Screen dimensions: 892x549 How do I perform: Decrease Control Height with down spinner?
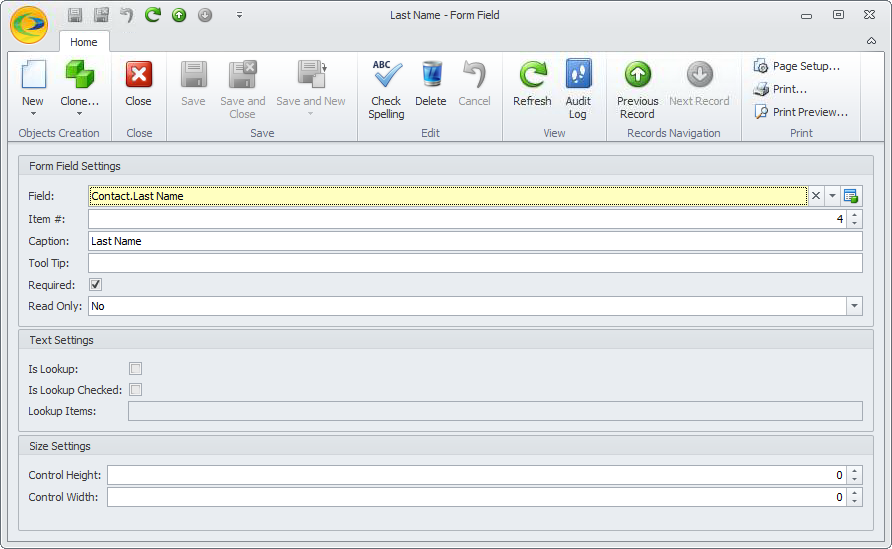point(854,480)
